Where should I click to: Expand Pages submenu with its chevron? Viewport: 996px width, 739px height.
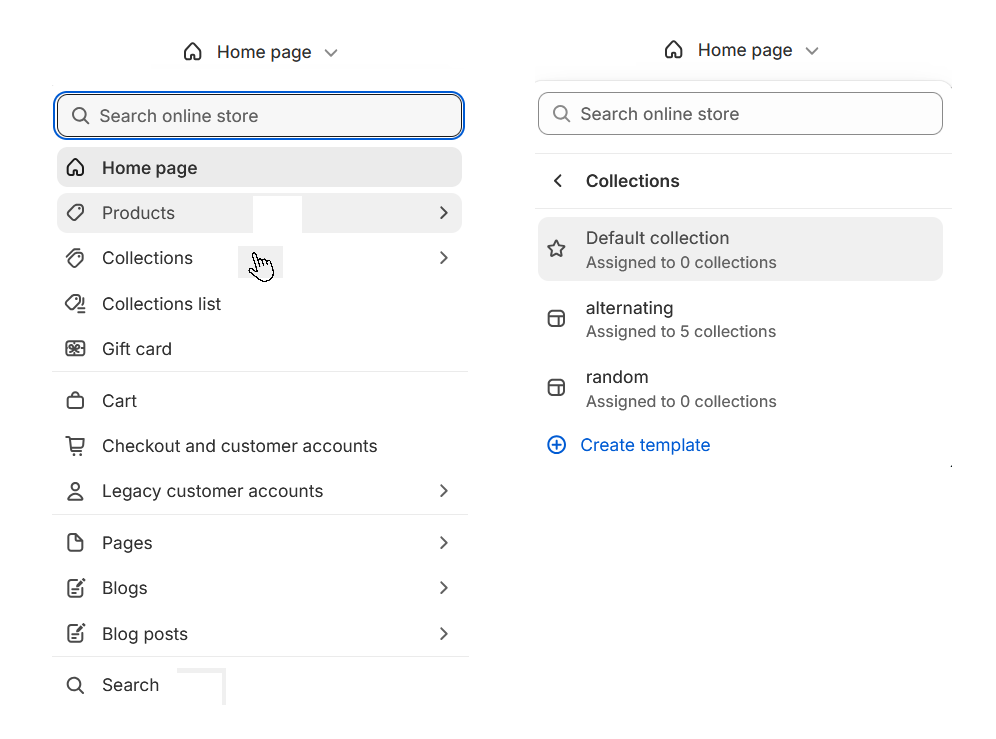(443, 543)
